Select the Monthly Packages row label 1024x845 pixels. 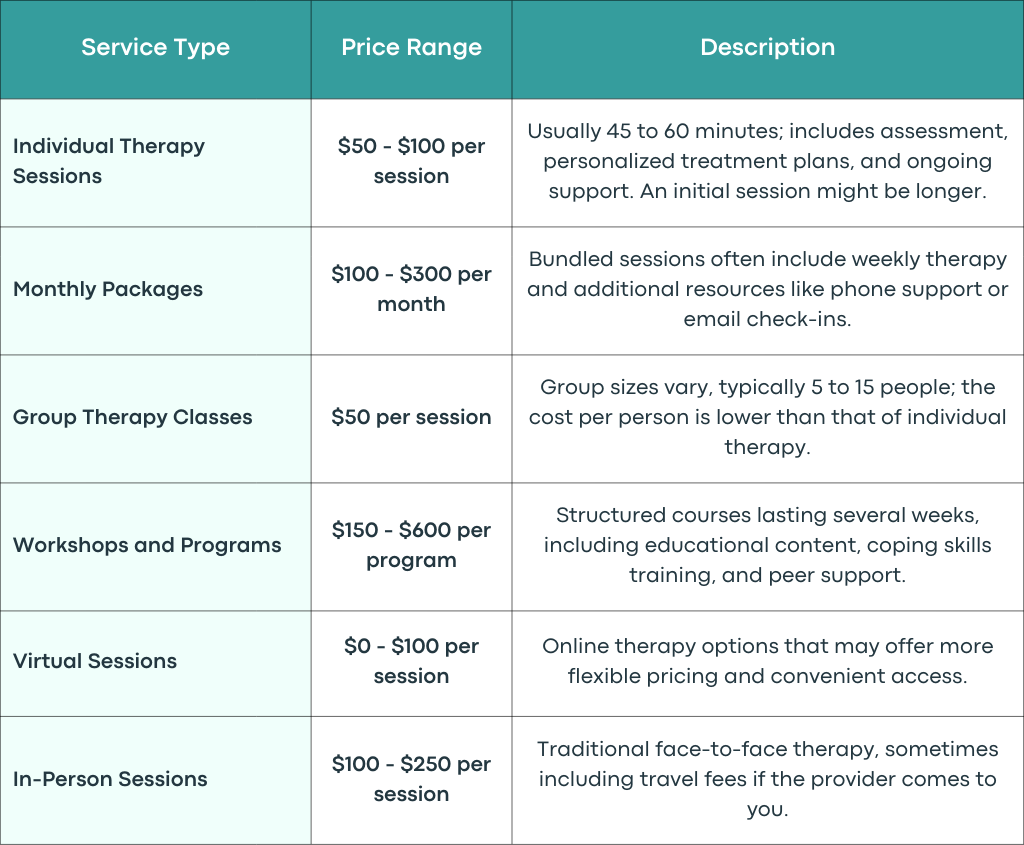108,289
